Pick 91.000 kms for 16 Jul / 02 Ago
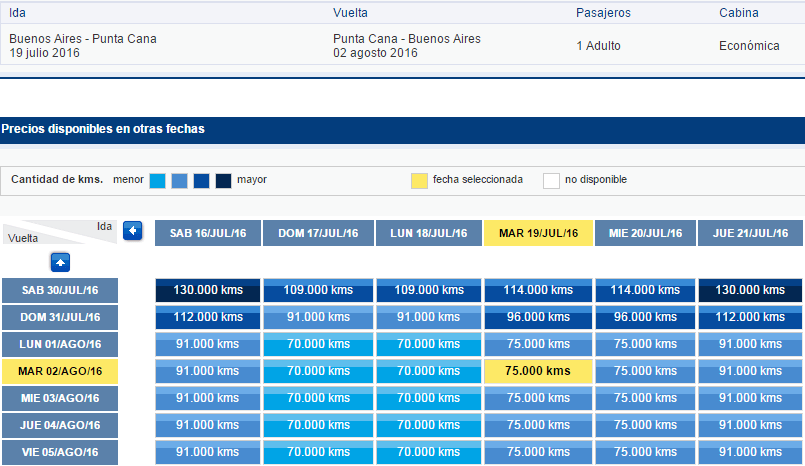Viewport: 805px width, 466px height. [x=208, y=371]
